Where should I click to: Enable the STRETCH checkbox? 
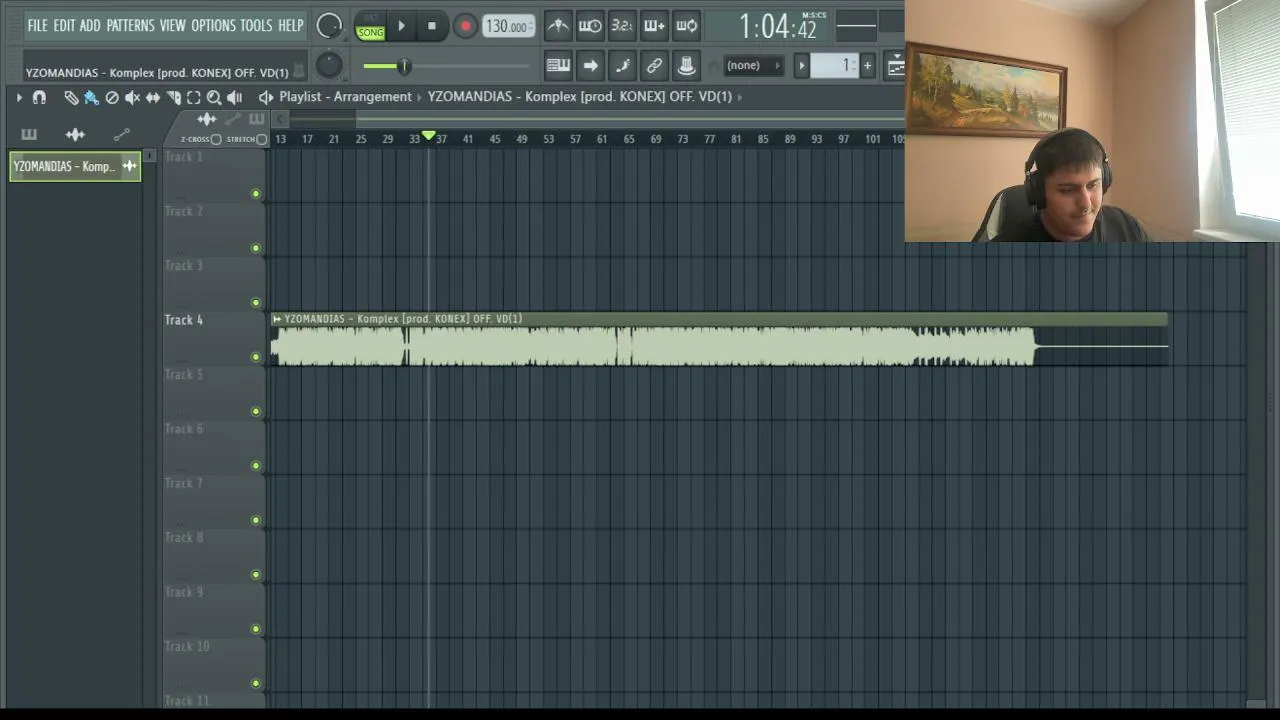coord(262,139)
